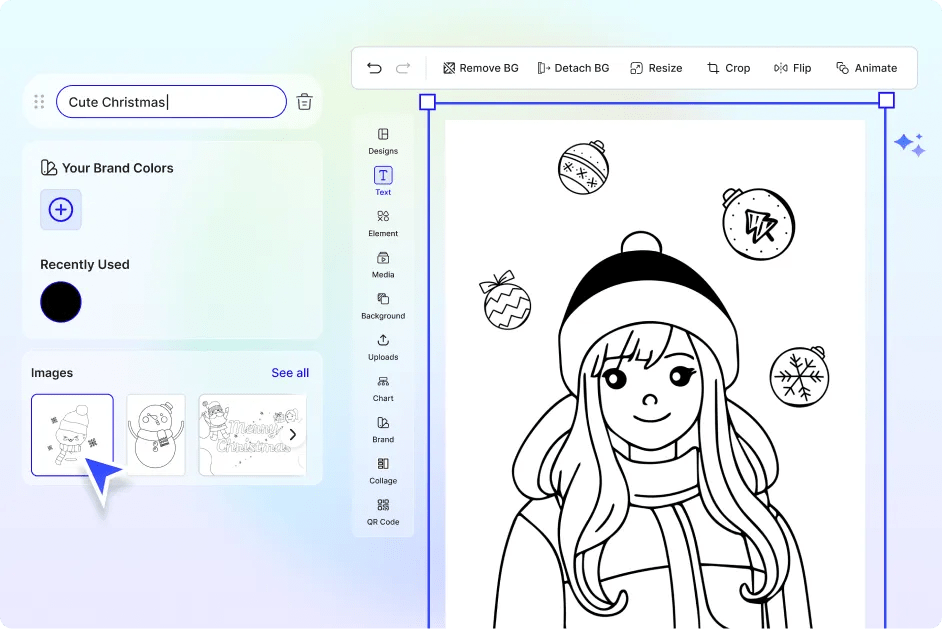The height and width of the screenshot is (629, 942).
Task: Delete the prompt with trash icon
Action: 305,102
